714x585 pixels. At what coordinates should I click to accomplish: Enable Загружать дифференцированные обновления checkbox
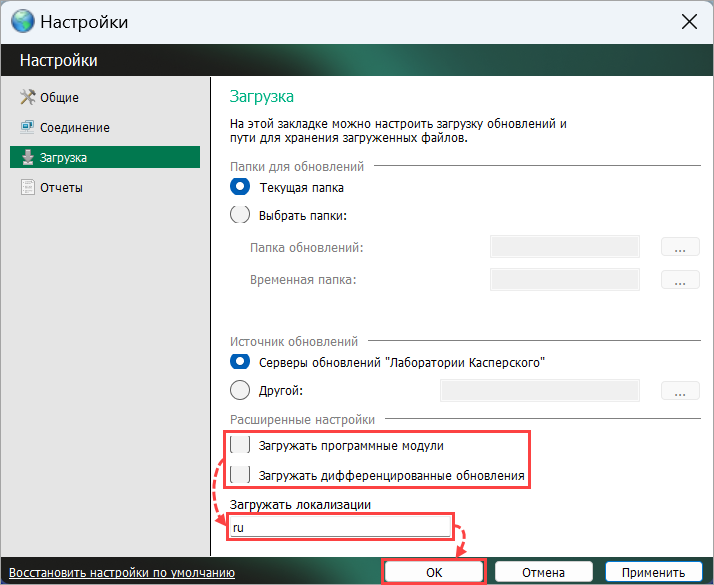(x=240, y=474)
